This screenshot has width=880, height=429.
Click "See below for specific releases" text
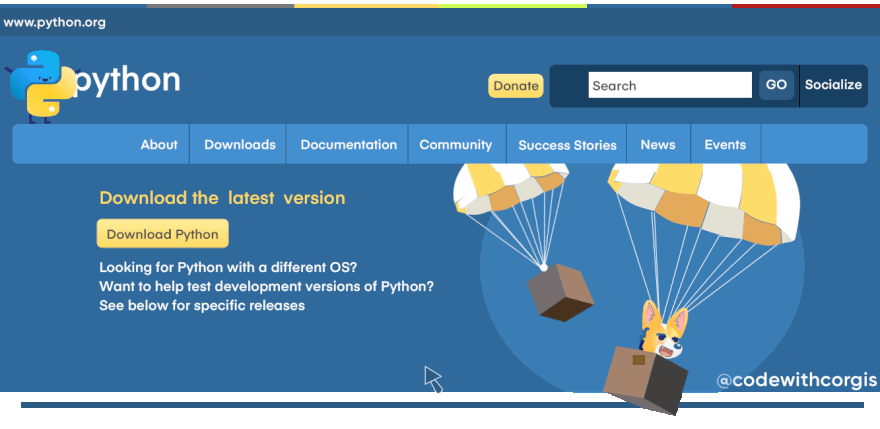(x=202, y=305)
